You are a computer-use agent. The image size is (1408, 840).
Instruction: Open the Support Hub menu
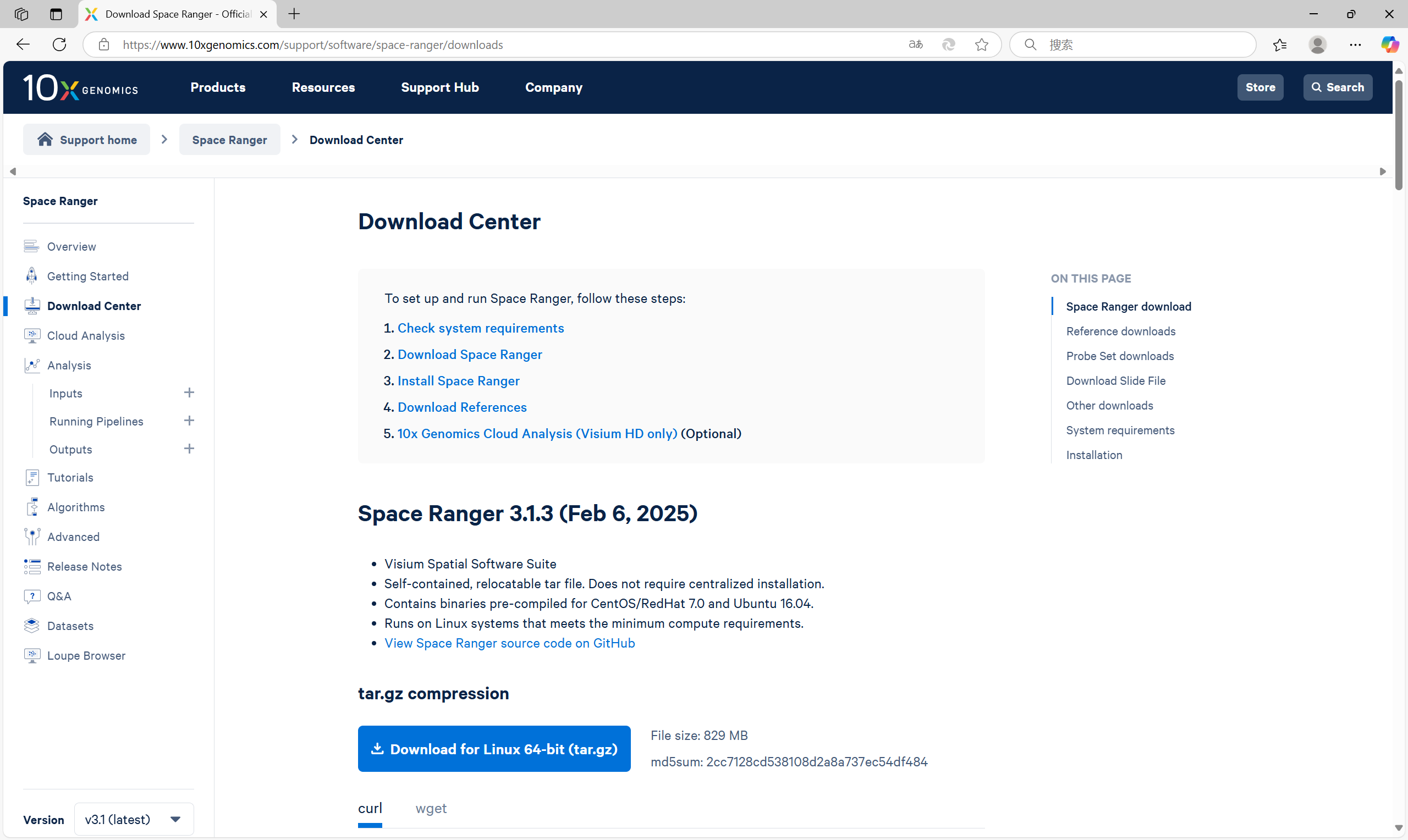(440, 88)
